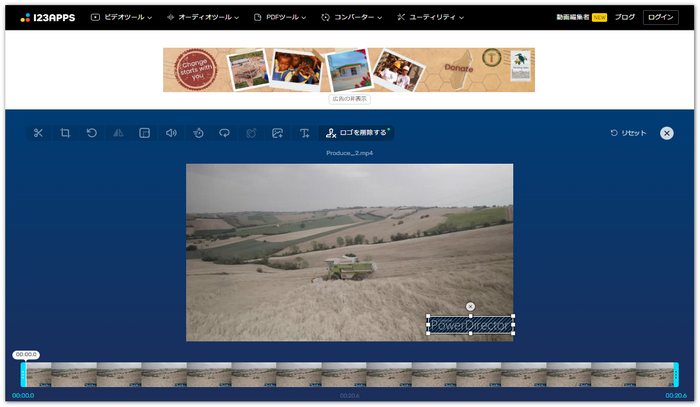
Task: Click the ロゴを削除する tool button
Action: click(357, 133)
